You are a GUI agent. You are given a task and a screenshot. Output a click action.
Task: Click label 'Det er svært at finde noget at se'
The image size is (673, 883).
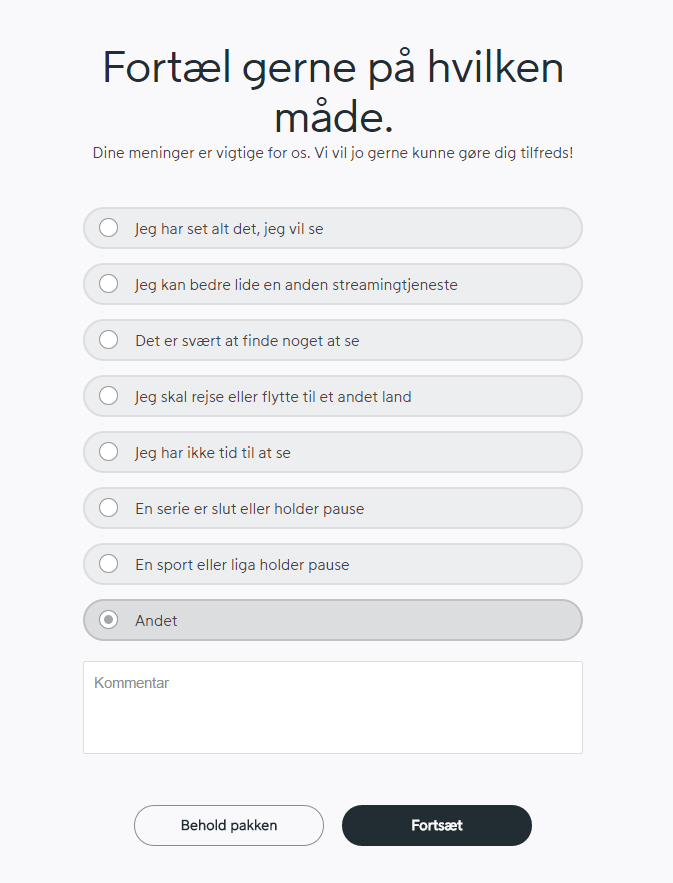247,341
